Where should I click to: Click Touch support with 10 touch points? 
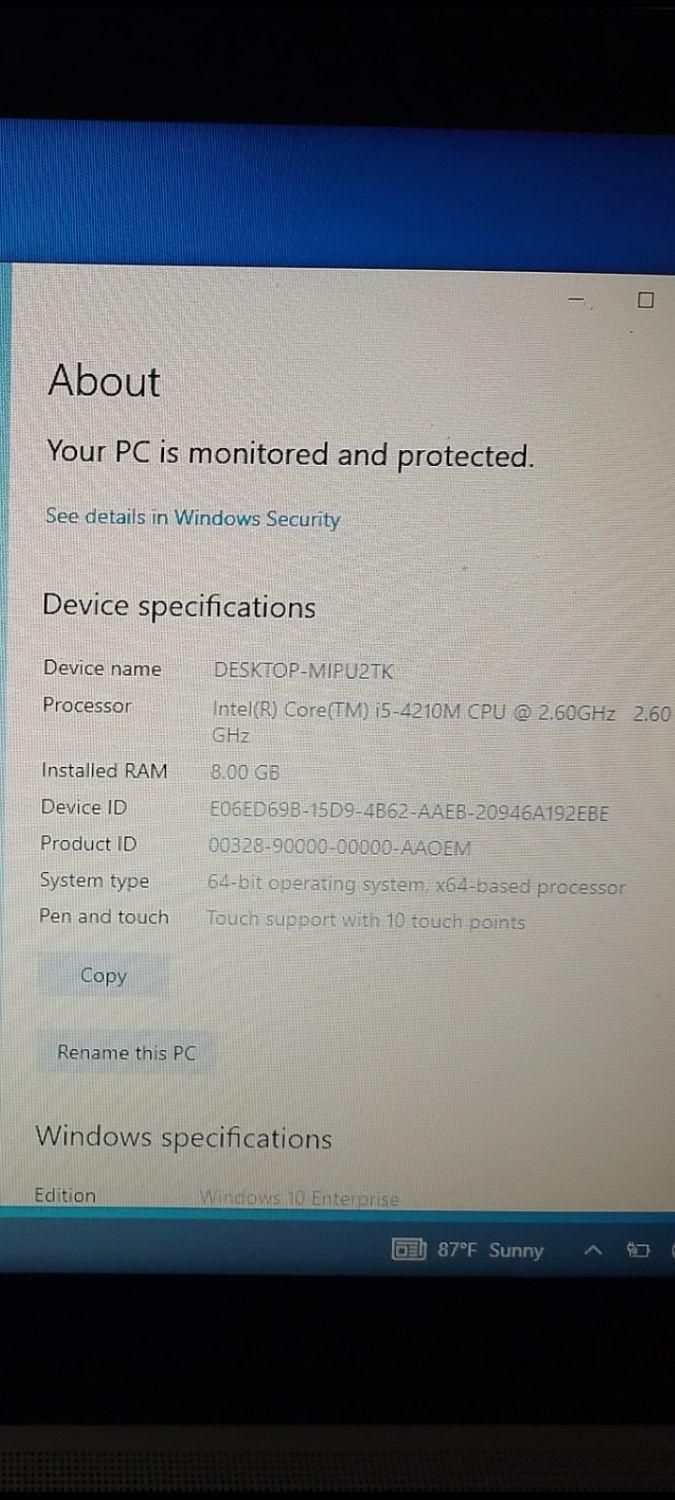click(x=366, y=921)
